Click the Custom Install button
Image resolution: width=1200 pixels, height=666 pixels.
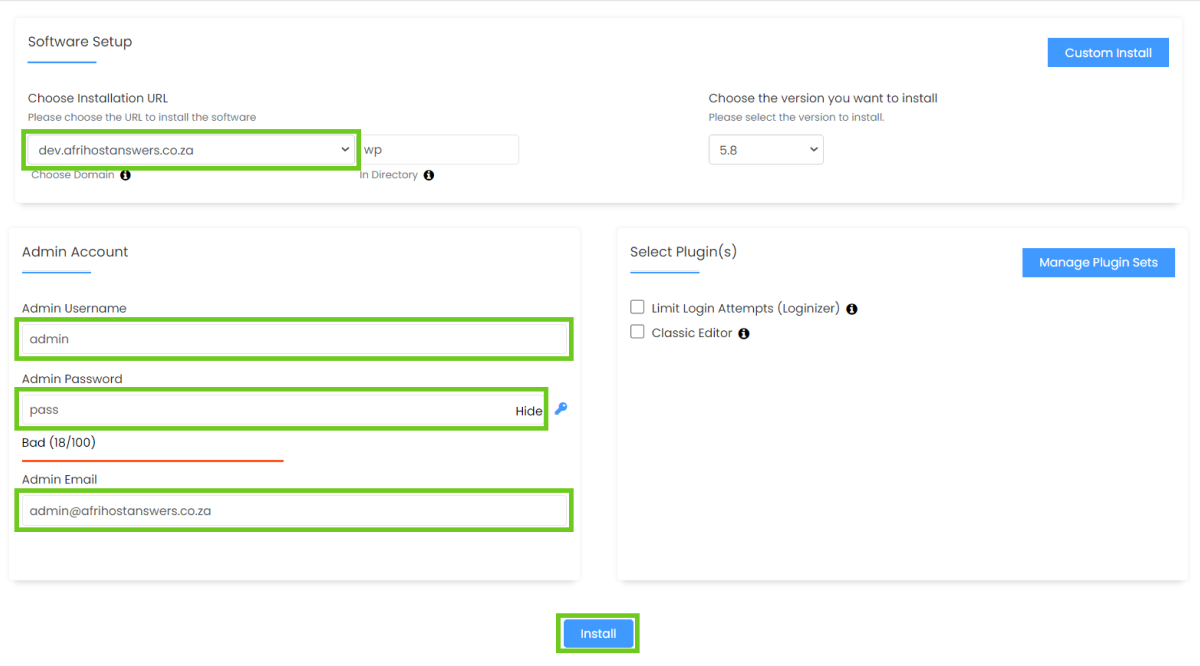coord(1108,53)
